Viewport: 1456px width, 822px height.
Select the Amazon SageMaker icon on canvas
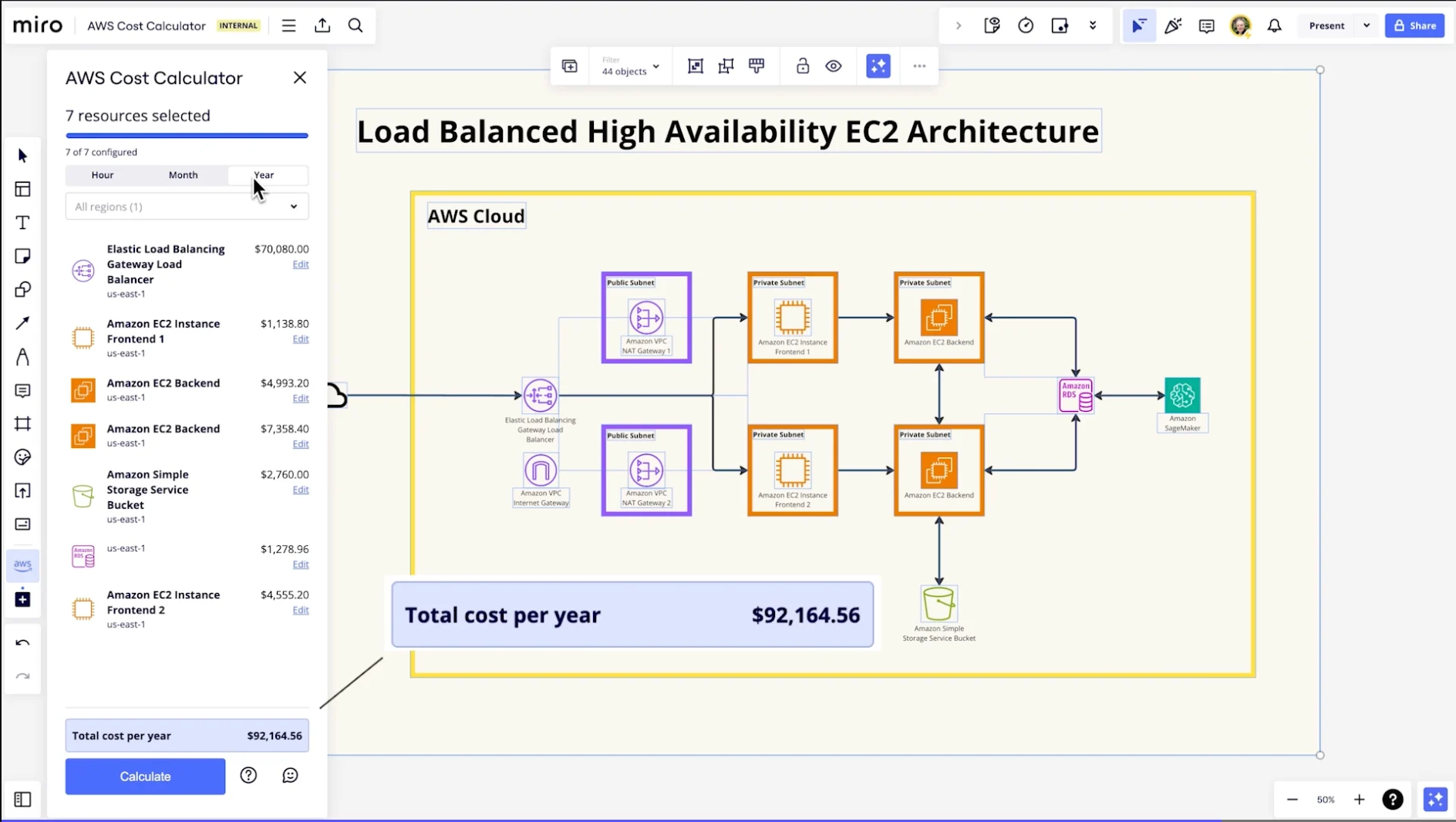1182,396
